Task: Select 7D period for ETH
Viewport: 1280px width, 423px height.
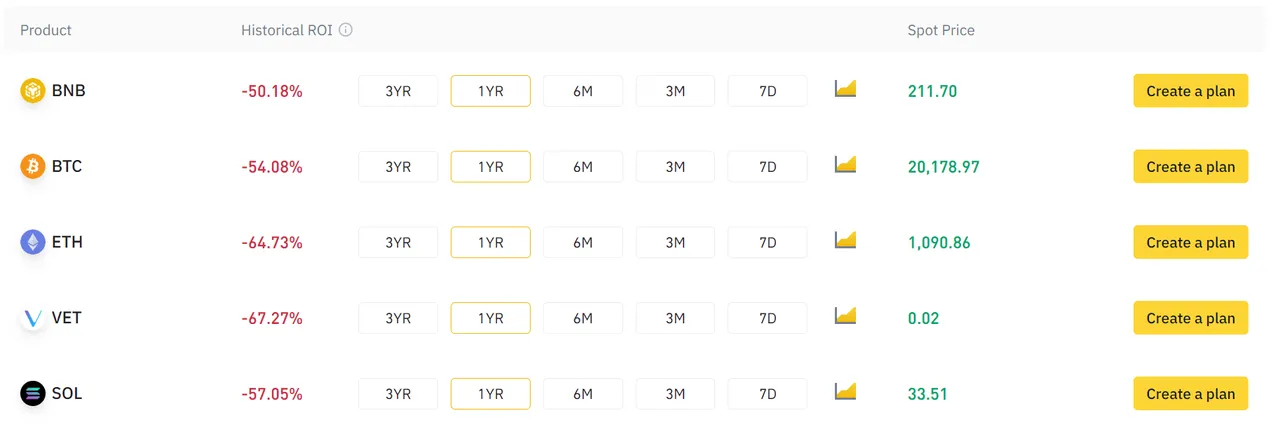Action: [768, 242]
